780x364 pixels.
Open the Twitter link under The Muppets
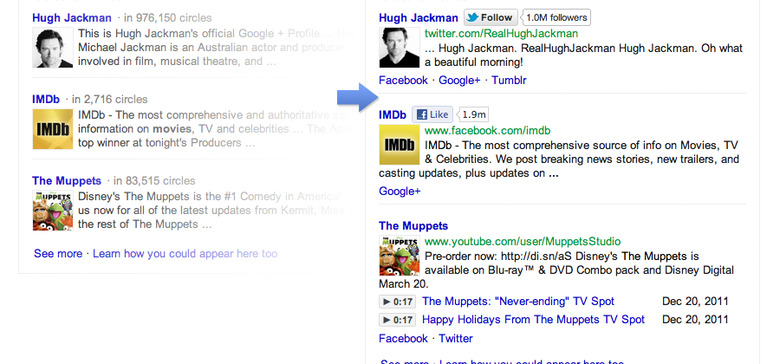[x=456, y=339]
